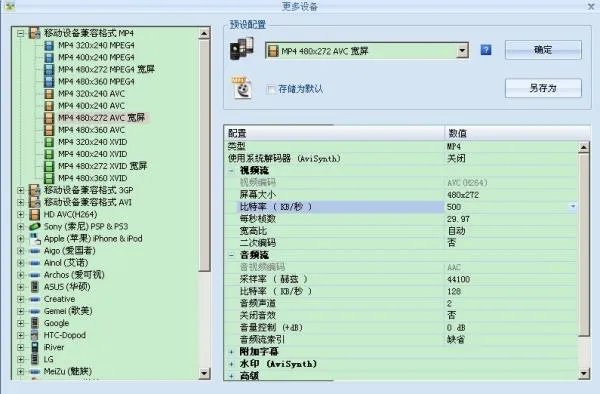600x394 pixels.
Task: Click the 宽高比 自动 value
Action: tap(456, 231)
